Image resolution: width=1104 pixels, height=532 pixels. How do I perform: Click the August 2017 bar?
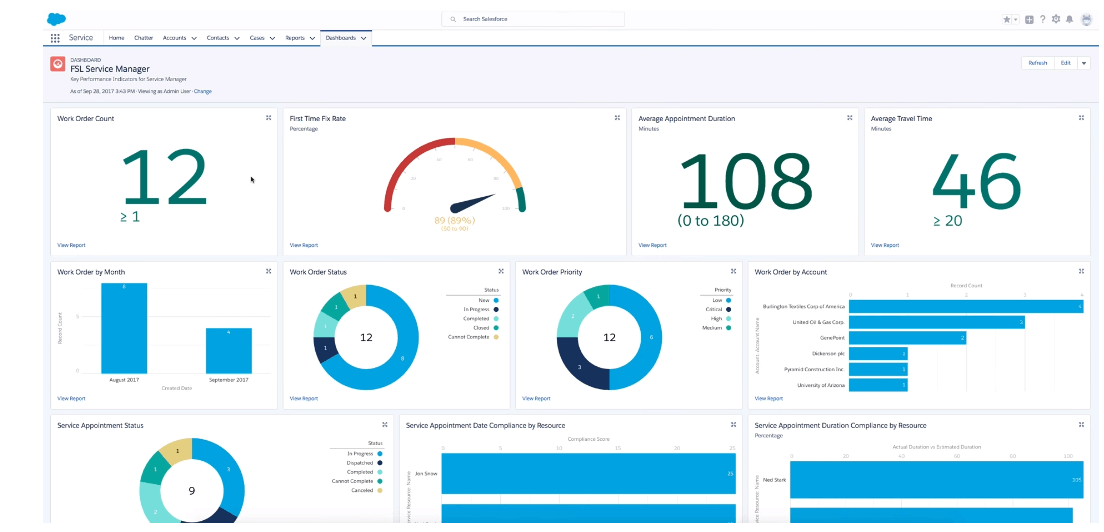(124, 328)
